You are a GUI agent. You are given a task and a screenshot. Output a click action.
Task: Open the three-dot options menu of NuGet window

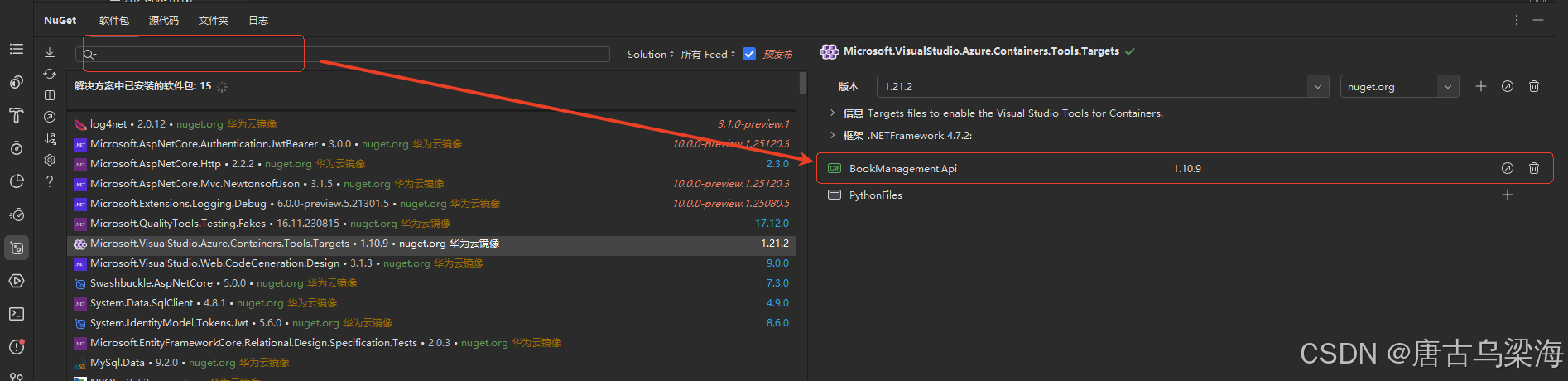1517,20
